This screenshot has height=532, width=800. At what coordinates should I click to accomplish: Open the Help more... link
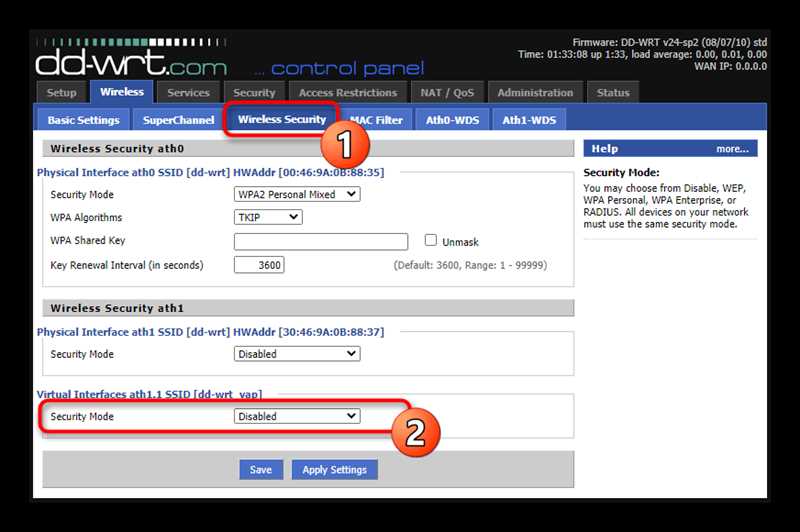[732, 149]
